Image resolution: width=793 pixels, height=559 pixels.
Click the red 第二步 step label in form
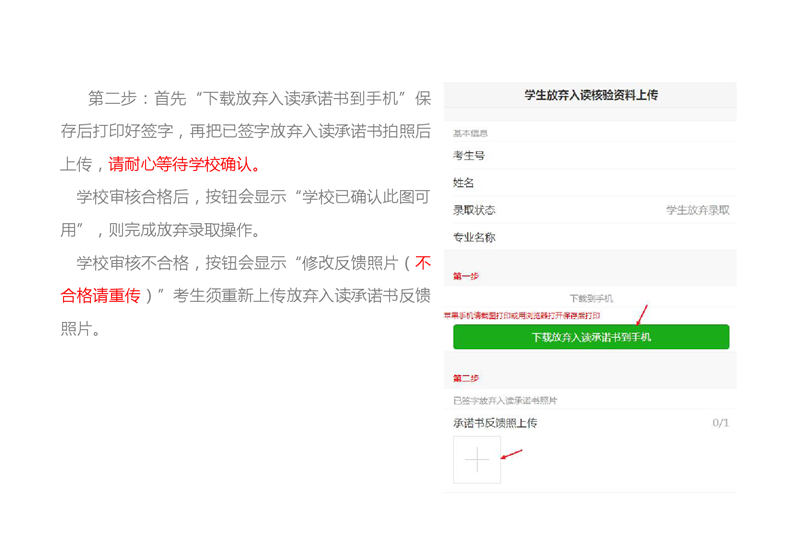[x=466, y=378]
